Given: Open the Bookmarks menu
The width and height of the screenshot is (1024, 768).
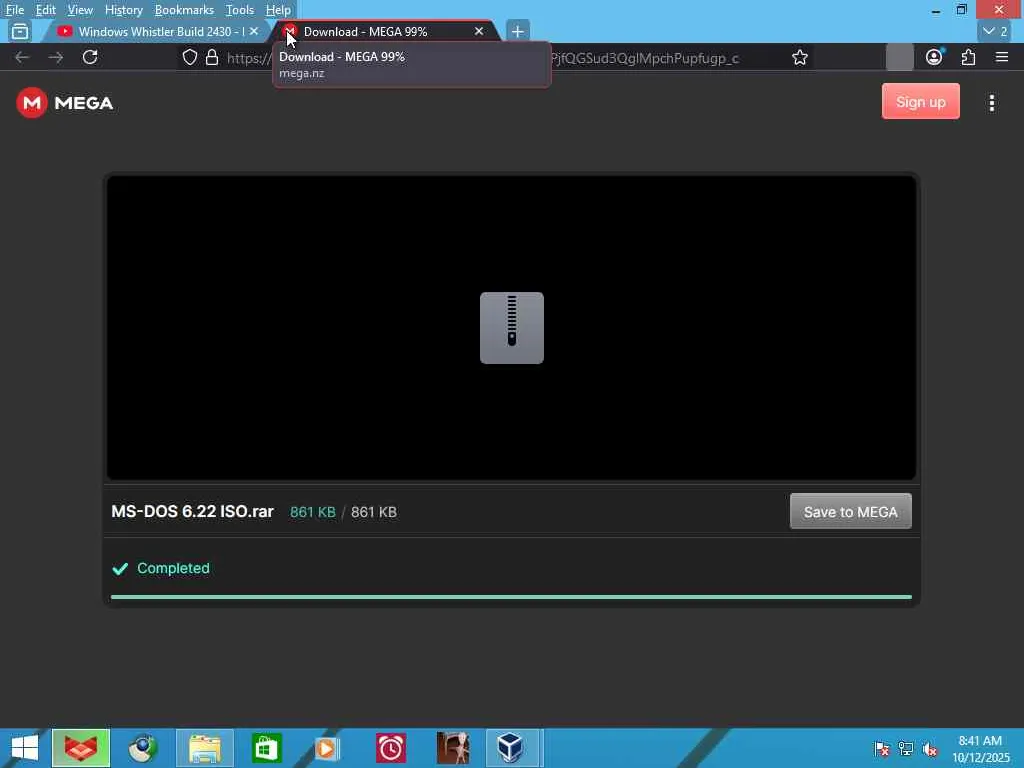Looking at the screenshot, I should coord(184,10).
